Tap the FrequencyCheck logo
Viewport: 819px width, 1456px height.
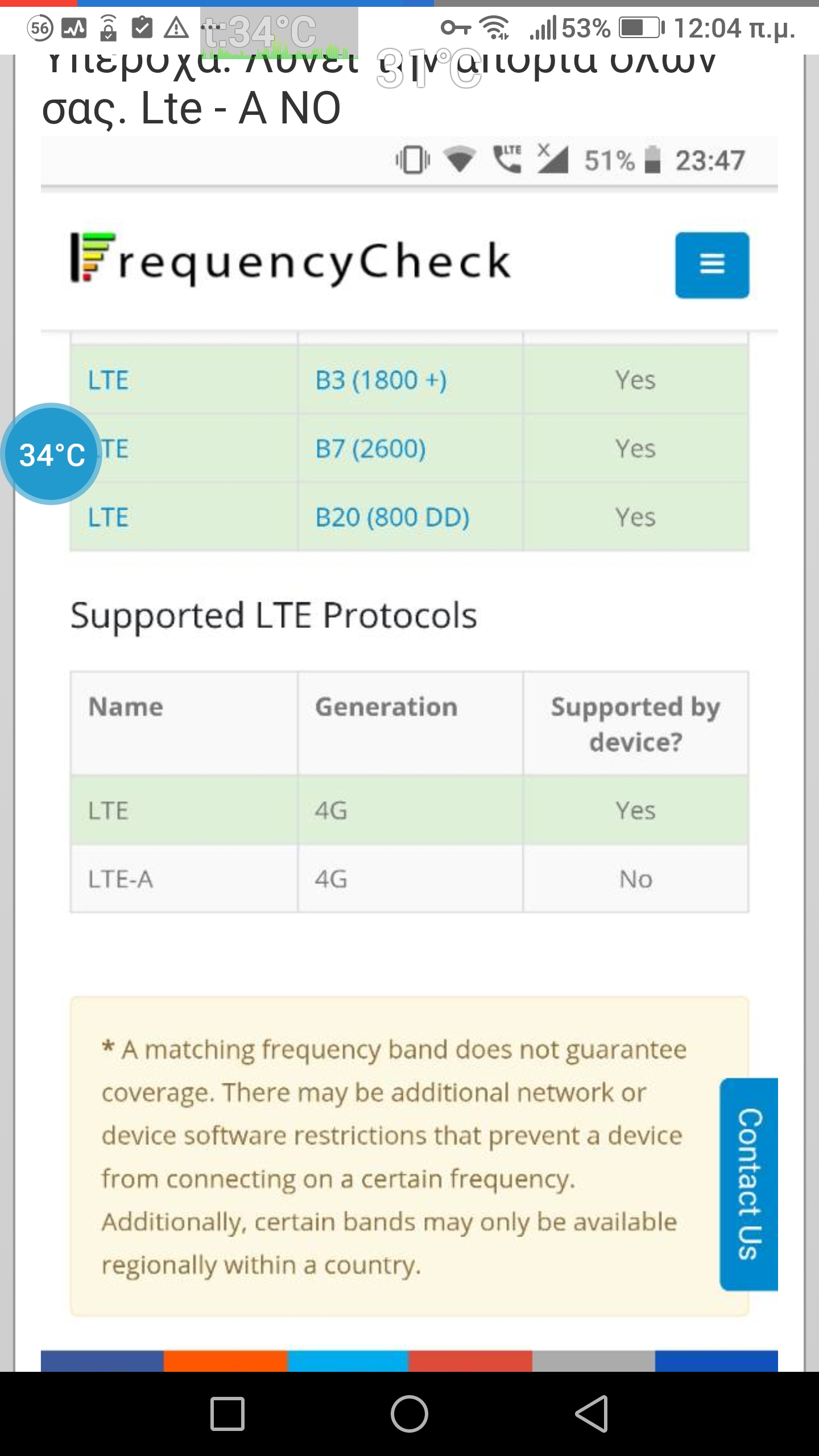(291, 260)
